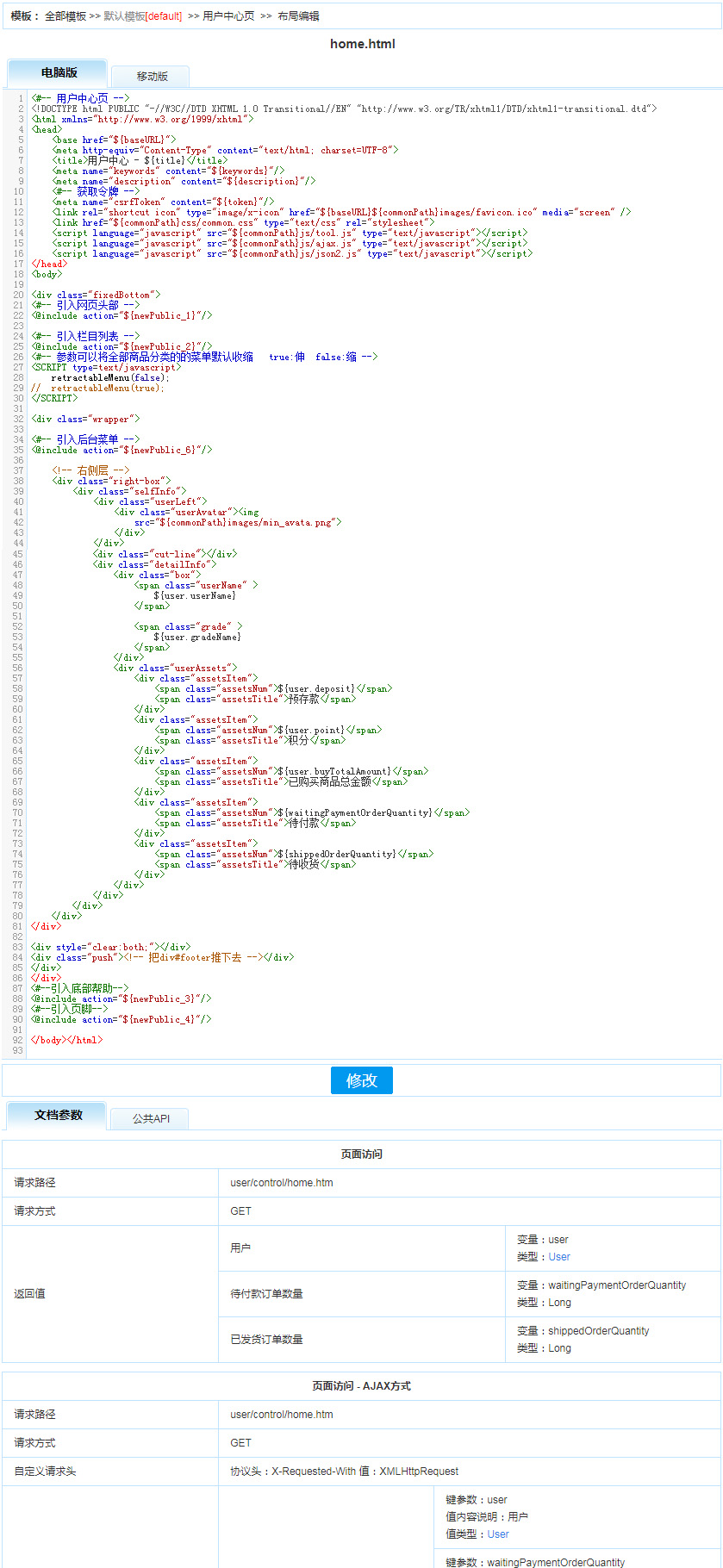Click the 页面访问 table header
The height and width of the screenshot is (1568, 723).
(x=361, y=1154)
